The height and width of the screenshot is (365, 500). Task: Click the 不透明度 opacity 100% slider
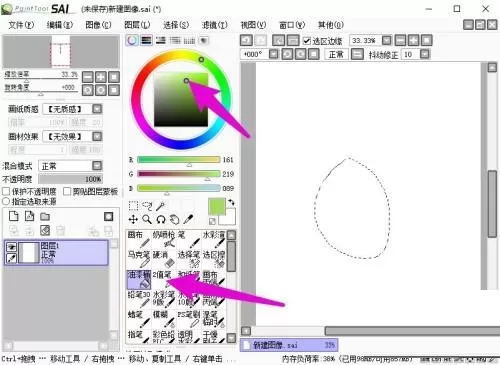[70, 179]
